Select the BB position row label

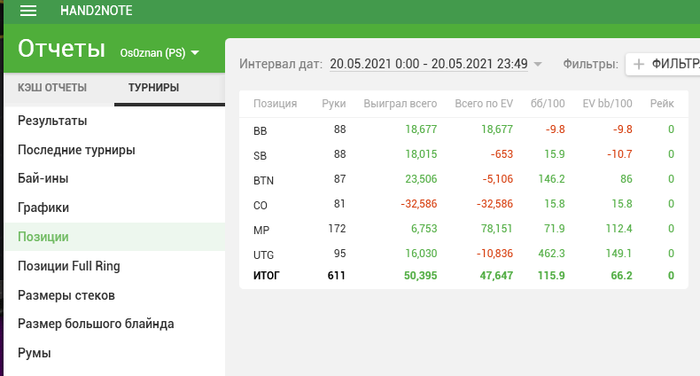coord(260,131)
